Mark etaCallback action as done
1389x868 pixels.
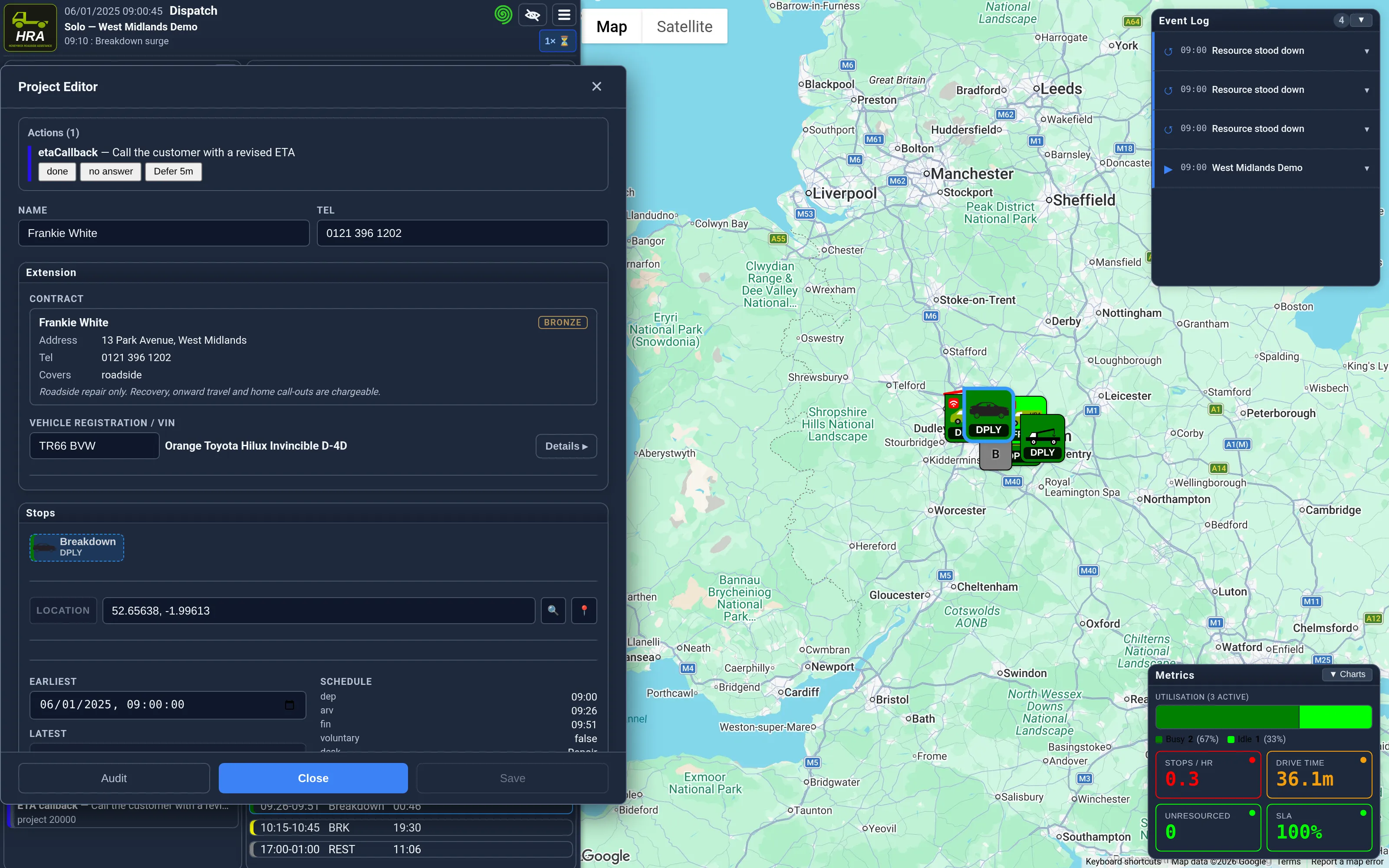tap(57, 172)
